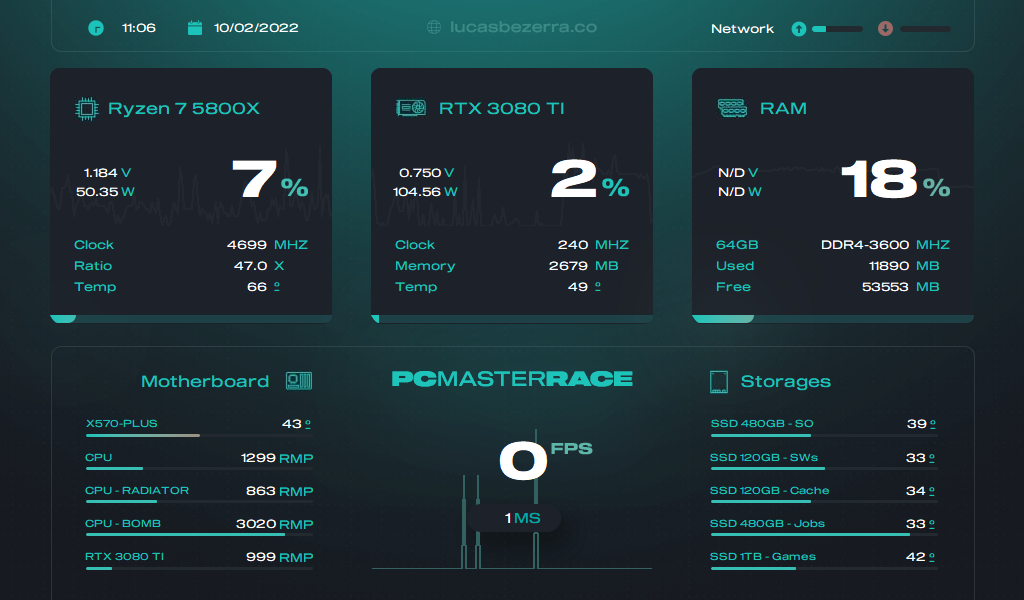This screenshot has width=1024, height=600.
Task: Click the CPU usage bar under Ryzen card
Action: [191, 319]
